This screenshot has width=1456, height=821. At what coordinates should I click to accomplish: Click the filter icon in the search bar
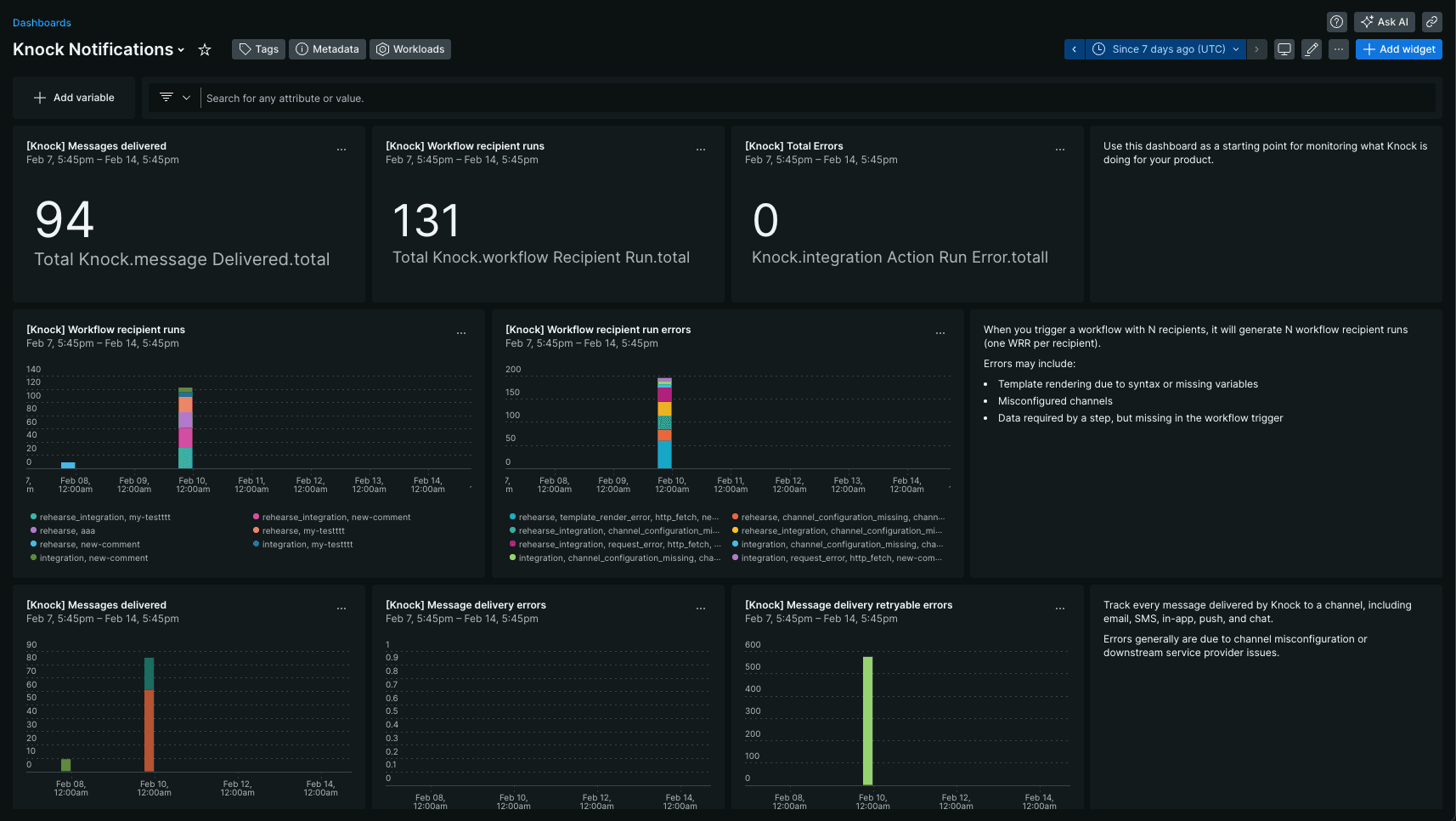(166, 97)
